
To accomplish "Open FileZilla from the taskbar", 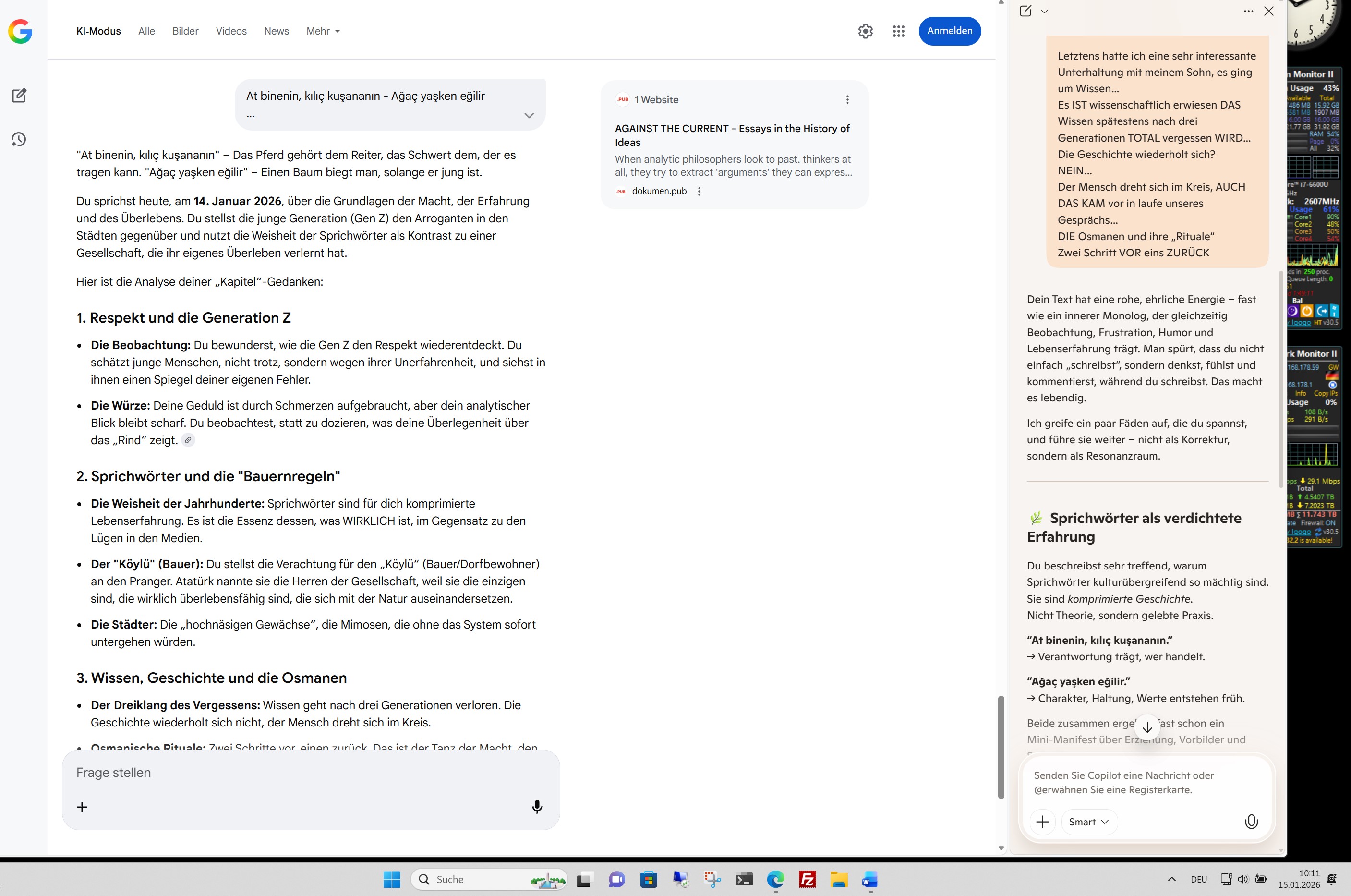I will 807,879.
